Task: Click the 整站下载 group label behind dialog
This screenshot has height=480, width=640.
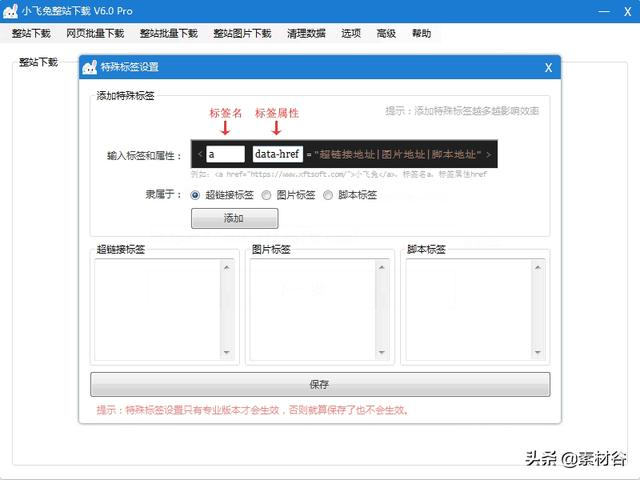Action: (x=38, y=62)
